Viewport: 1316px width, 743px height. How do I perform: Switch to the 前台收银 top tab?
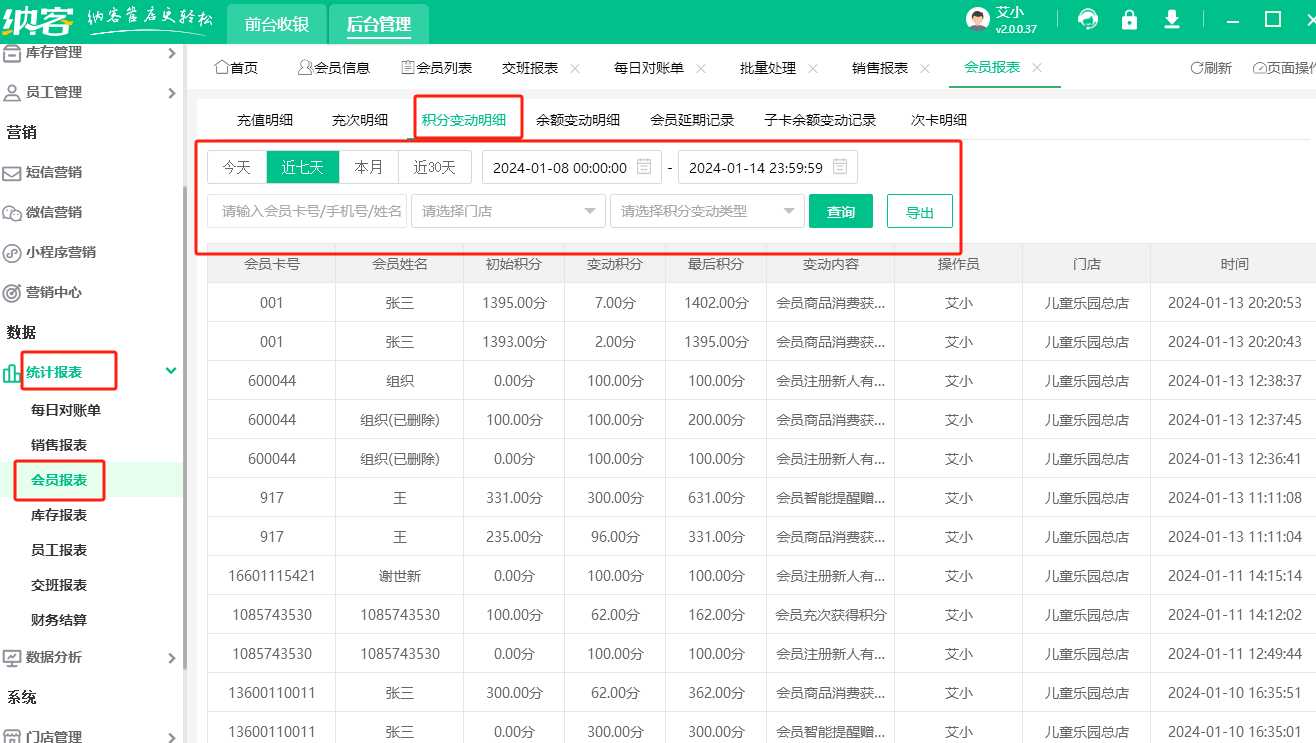tap(277, 25)
